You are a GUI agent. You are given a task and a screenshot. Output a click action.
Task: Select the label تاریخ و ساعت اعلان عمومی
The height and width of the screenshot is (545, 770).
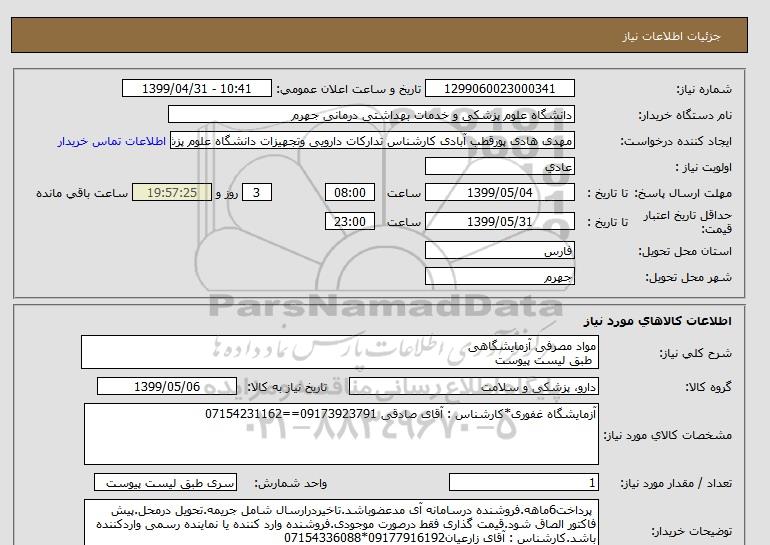coord(349,89)
